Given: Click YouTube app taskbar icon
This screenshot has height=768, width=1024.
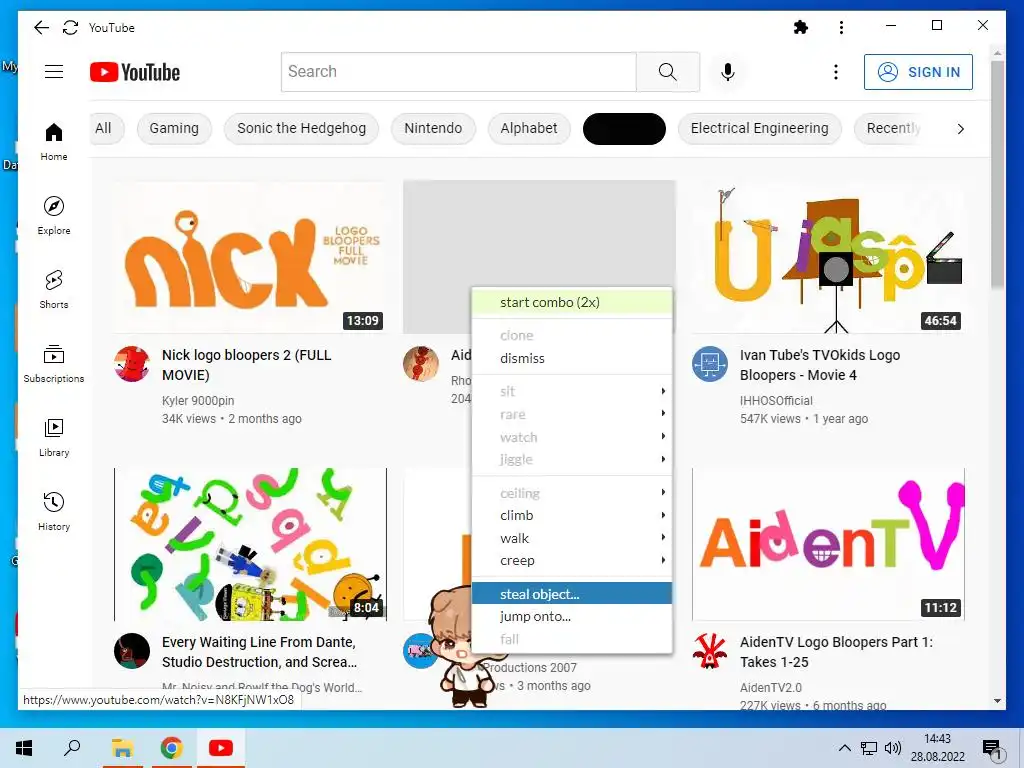Looking at the screenshot, I should pyautogui.click(x=221, y=748).
